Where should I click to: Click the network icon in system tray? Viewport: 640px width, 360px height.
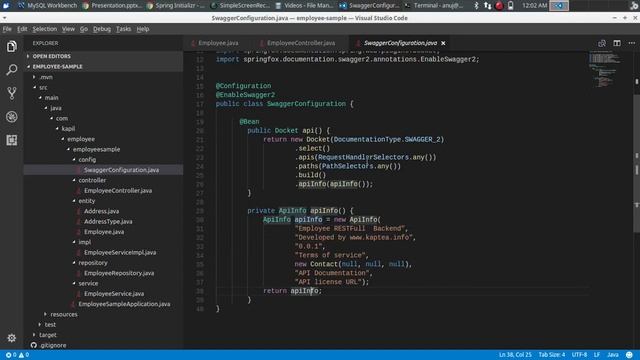point(487,6)
